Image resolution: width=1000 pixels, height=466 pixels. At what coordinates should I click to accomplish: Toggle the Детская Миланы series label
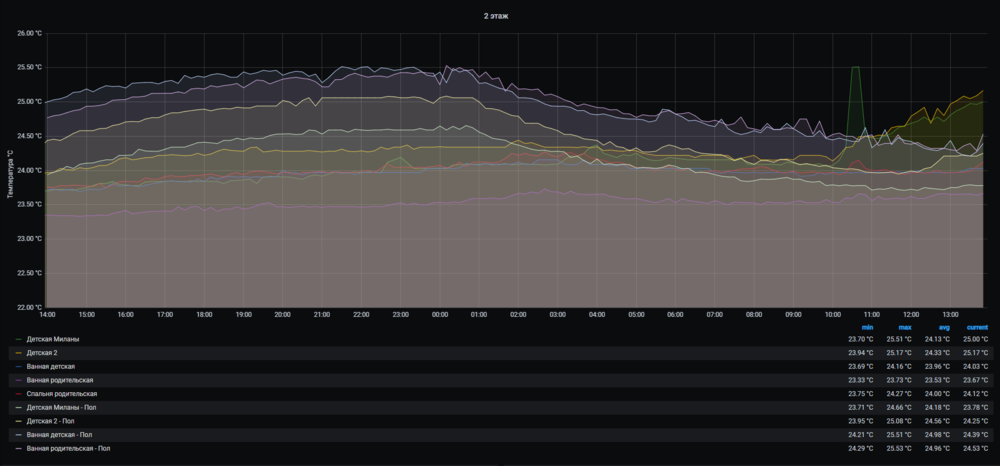[54, 339]
